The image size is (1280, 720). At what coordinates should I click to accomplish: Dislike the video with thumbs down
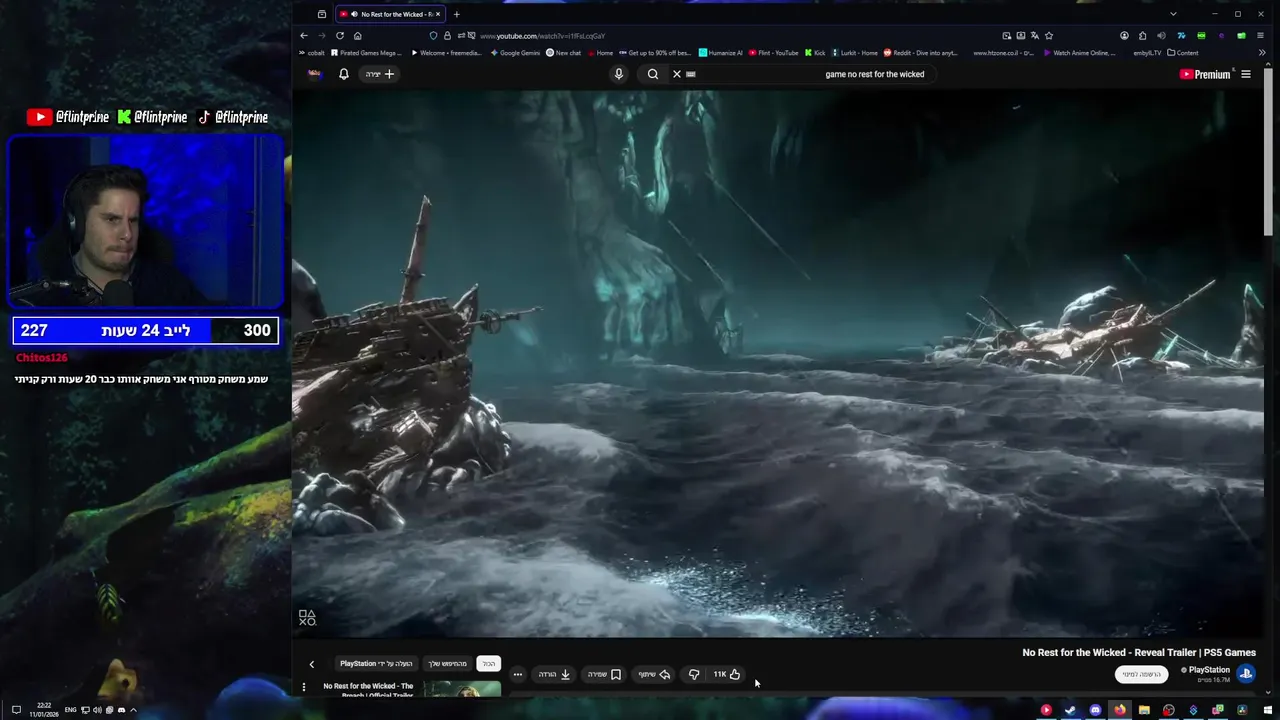[694, 674]
